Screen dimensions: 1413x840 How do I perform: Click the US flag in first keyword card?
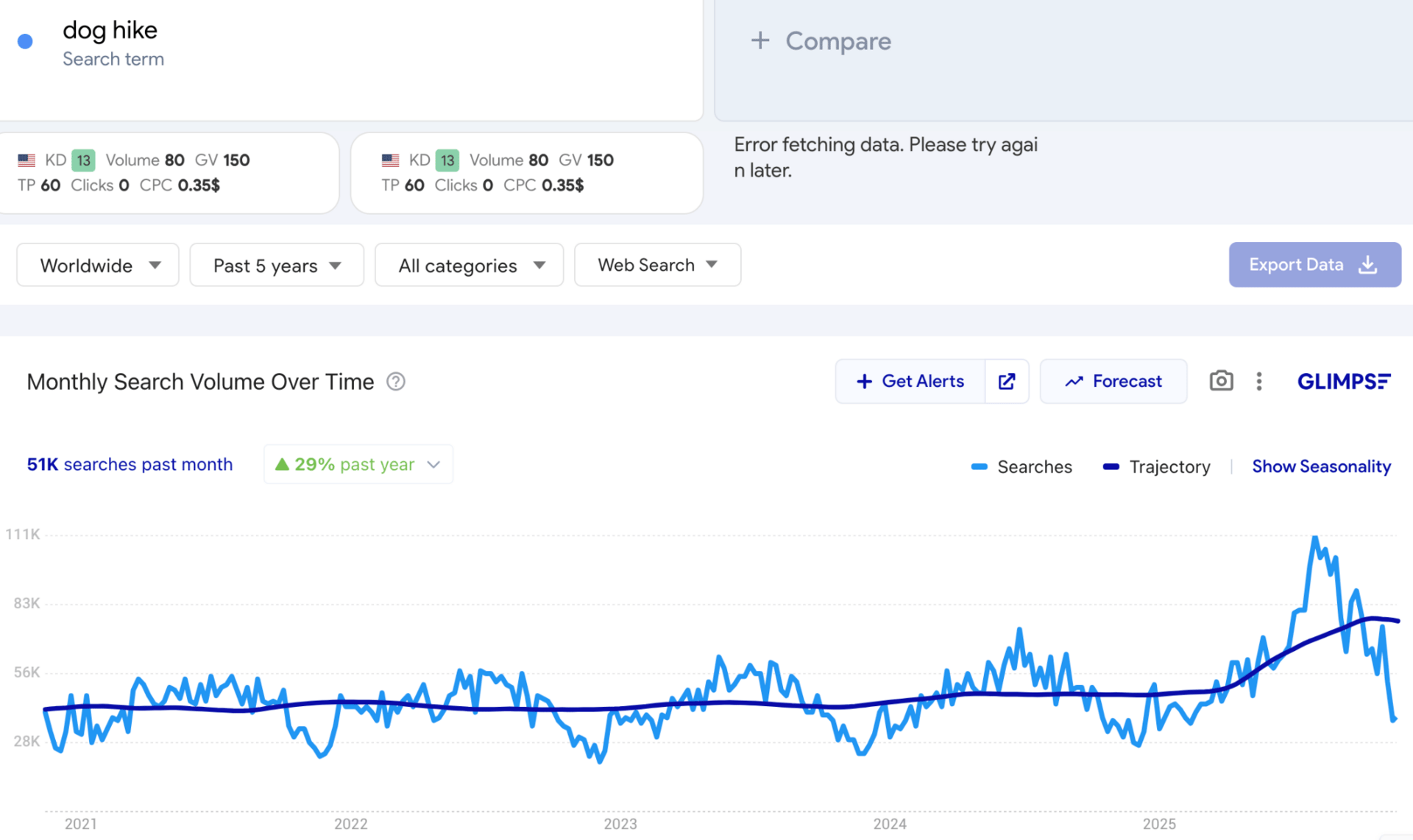click(x=26, y=160)
